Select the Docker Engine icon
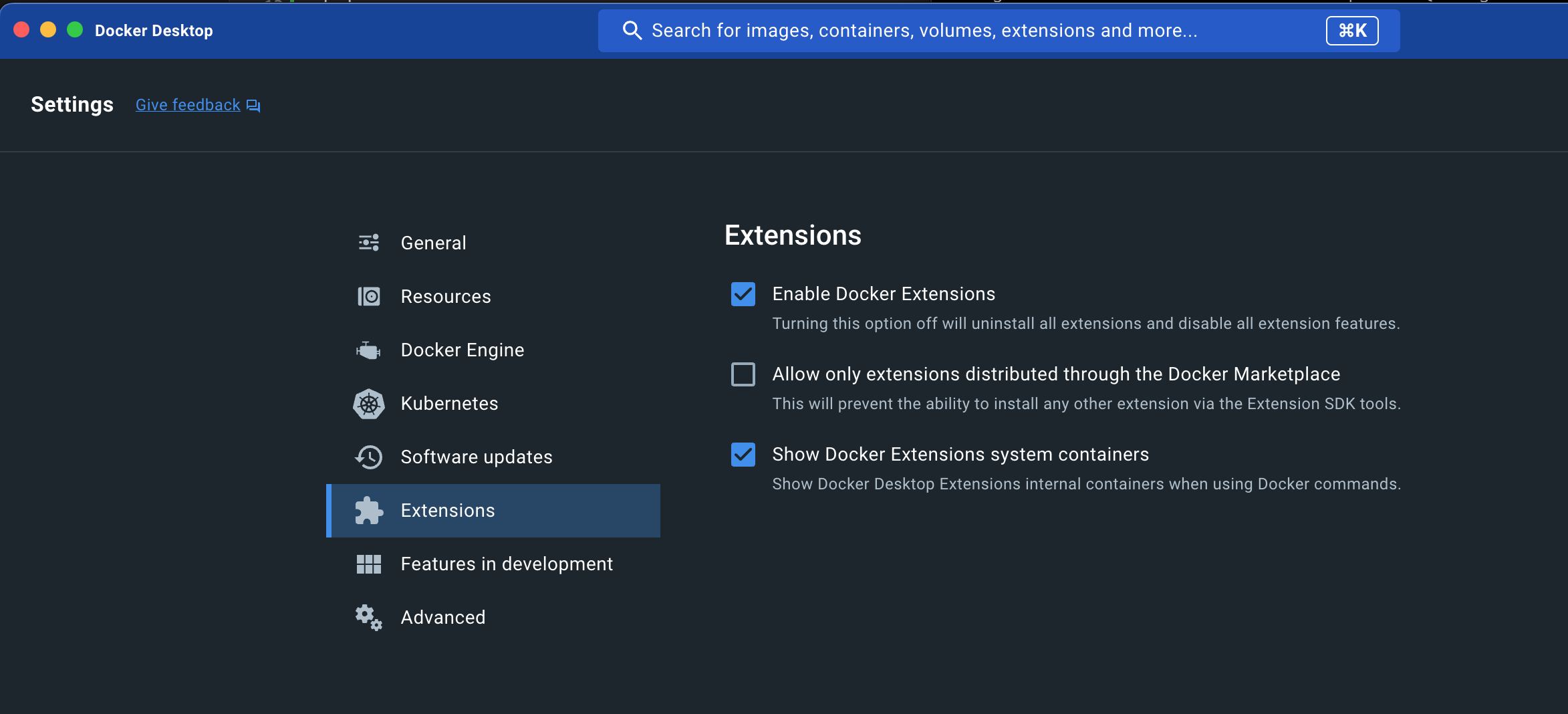1568x714 pixels. click(368, 350)
